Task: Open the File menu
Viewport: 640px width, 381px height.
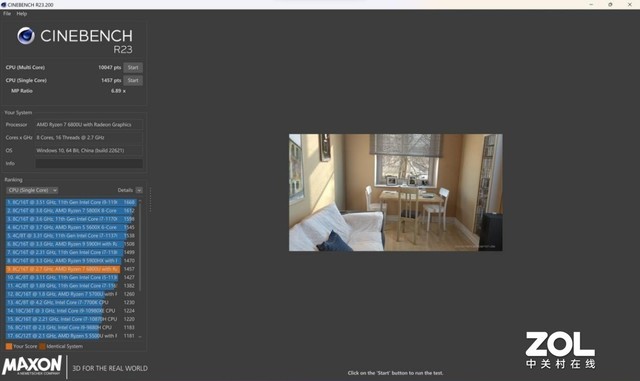Action: (7, 13)
